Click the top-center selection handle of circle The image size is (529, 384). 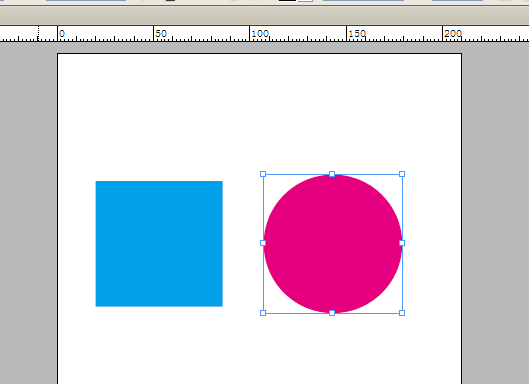[x=332, y=174]
